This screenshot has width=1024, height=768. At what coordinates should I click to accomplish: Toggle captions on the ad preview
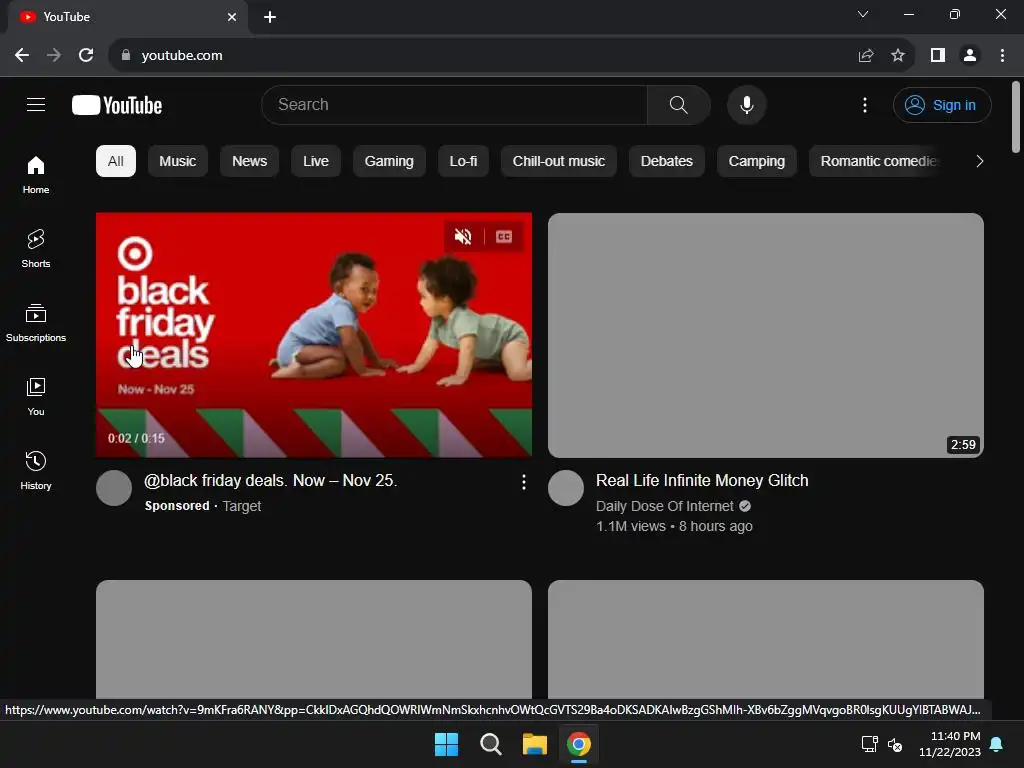504,236
